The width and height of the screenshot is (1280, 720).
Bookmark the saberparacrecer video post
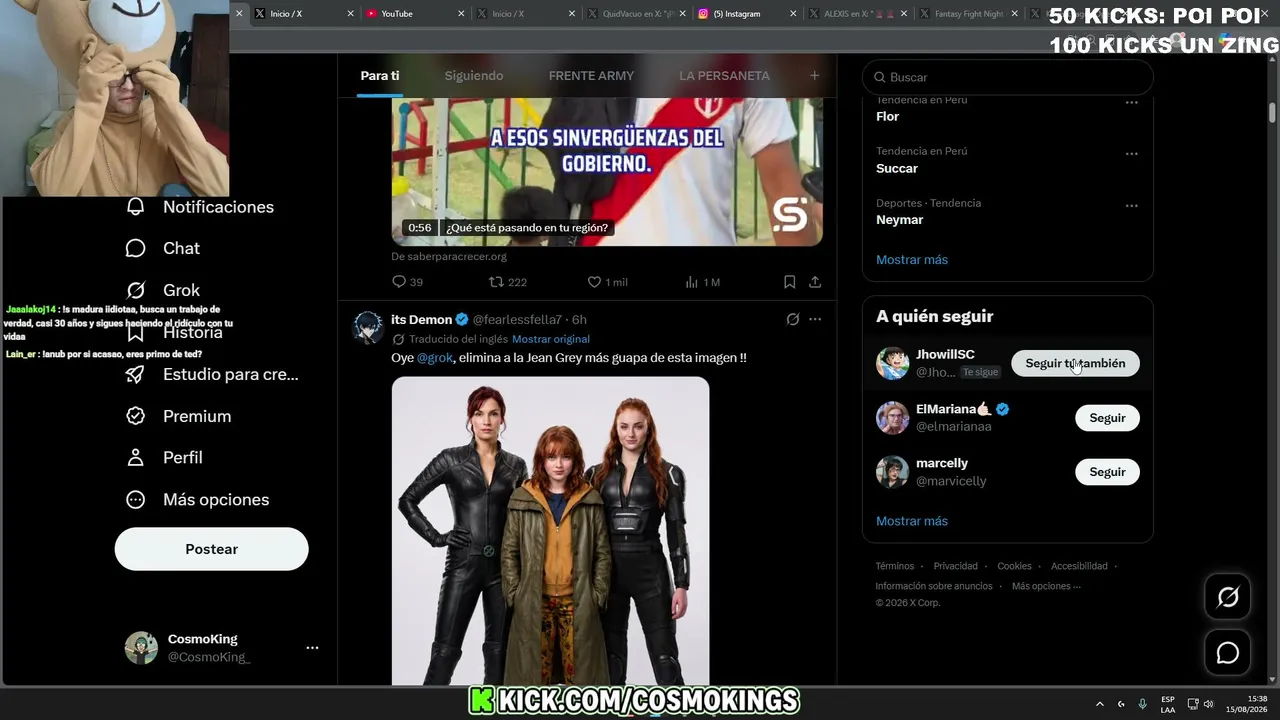[x=789, y=282]
